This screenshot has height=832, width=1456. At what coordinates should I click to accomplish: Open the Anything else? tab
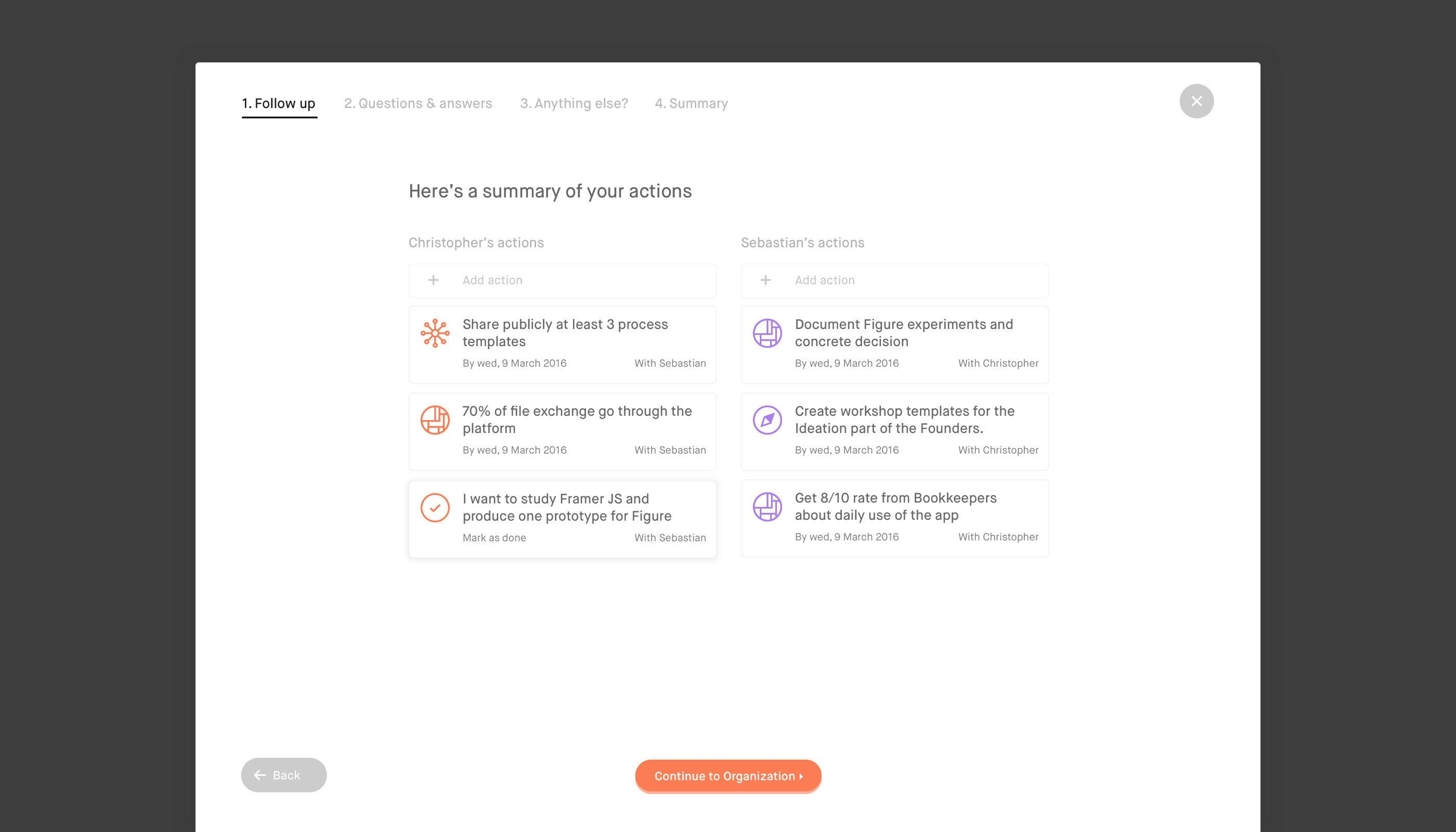[x=574, y=103]
